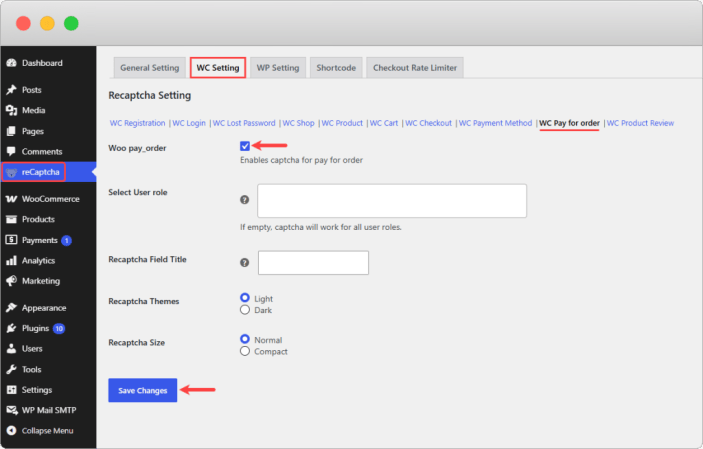
Task: Click the red window close button
Action: [x=23, y=23]
